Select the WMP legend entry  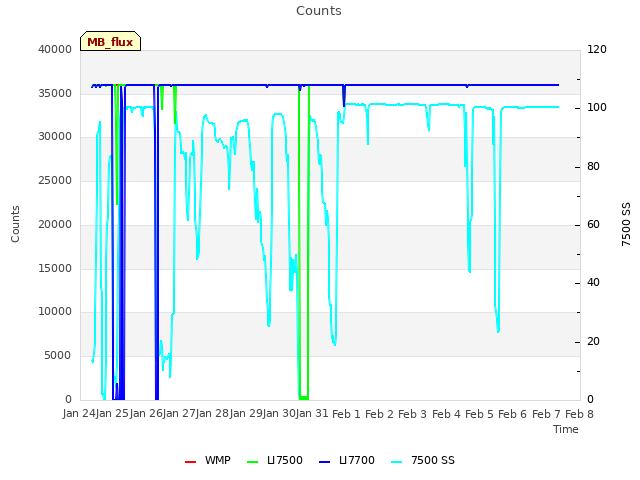(208, 460)
